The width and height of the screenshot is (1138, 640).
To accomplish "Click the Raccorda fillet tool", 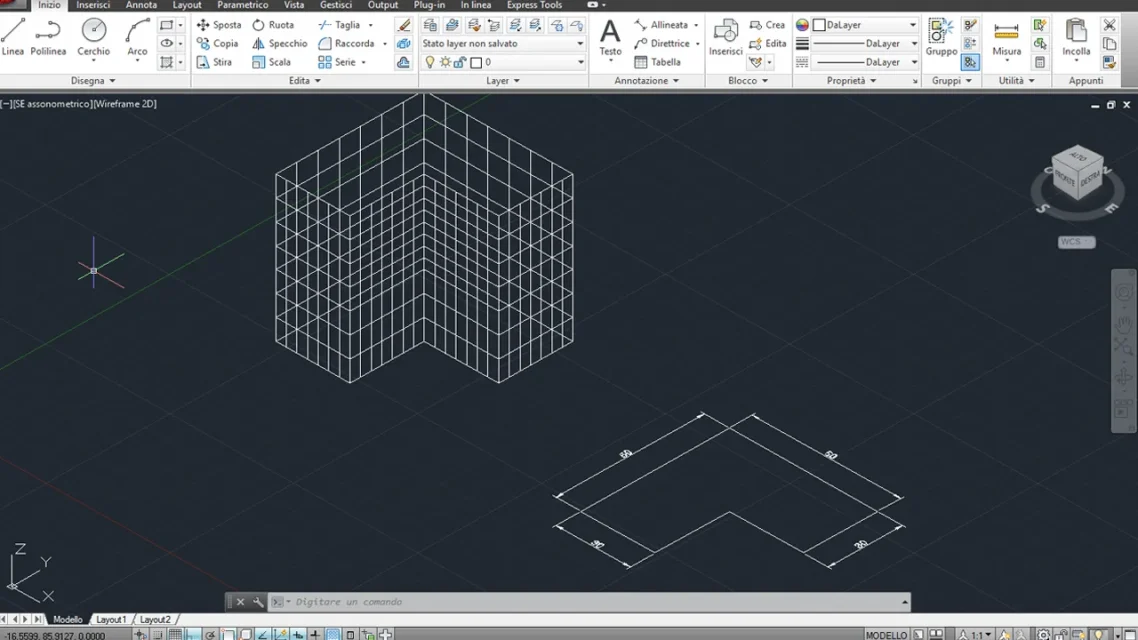I will point(346,44).
